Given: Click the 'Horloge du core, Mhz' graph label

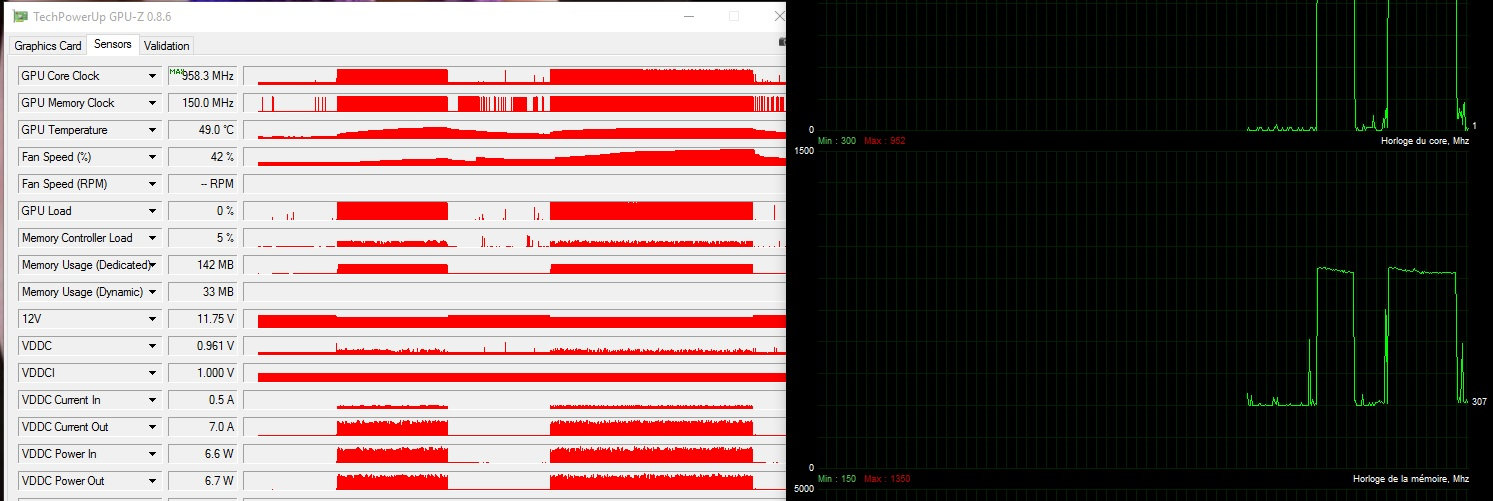Looking at the screenshot, I should coord(1427,141).
